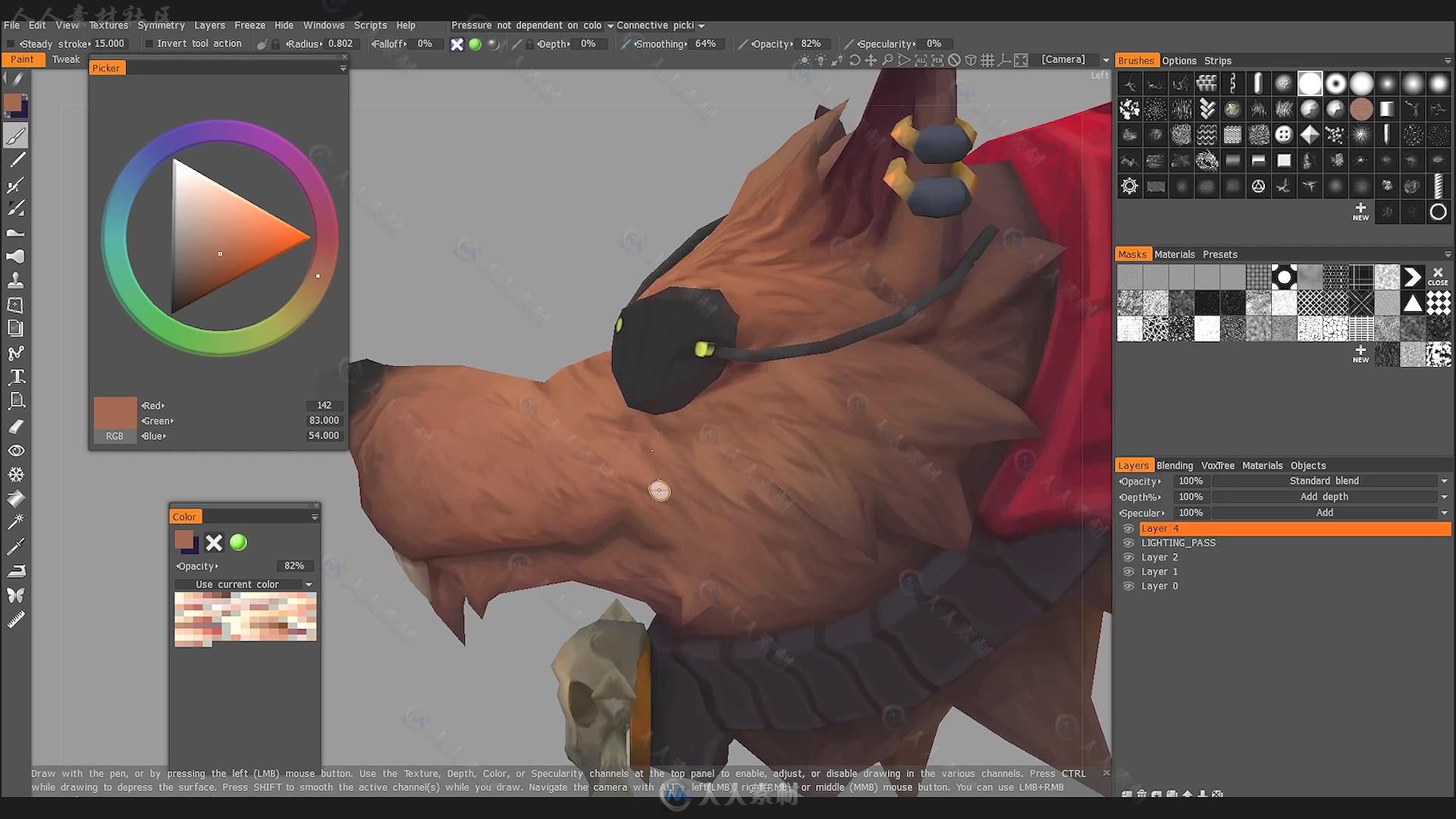Click the sun light intensity icon
1456x819 pixels.
[805, 60]
